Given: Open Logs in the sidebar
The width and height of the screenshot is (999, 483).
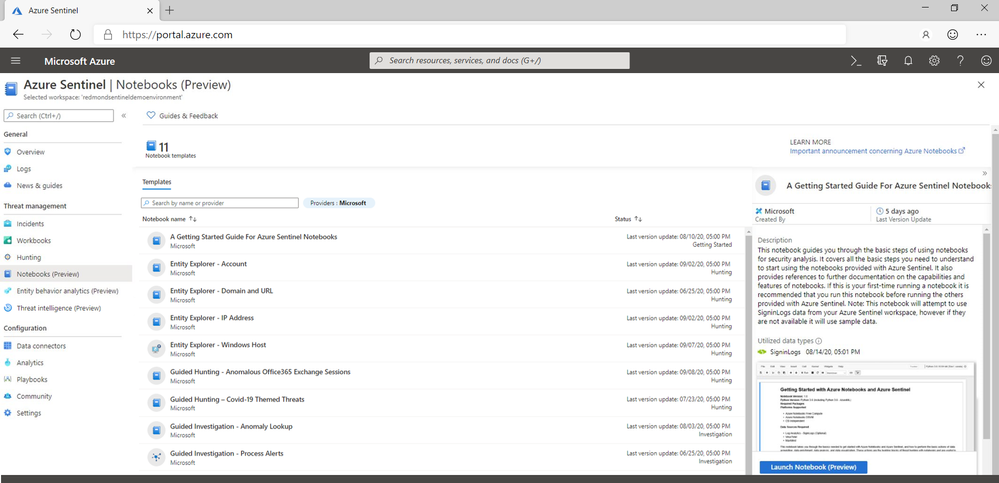Looking at the screenshot, I should tap(24, 169).
